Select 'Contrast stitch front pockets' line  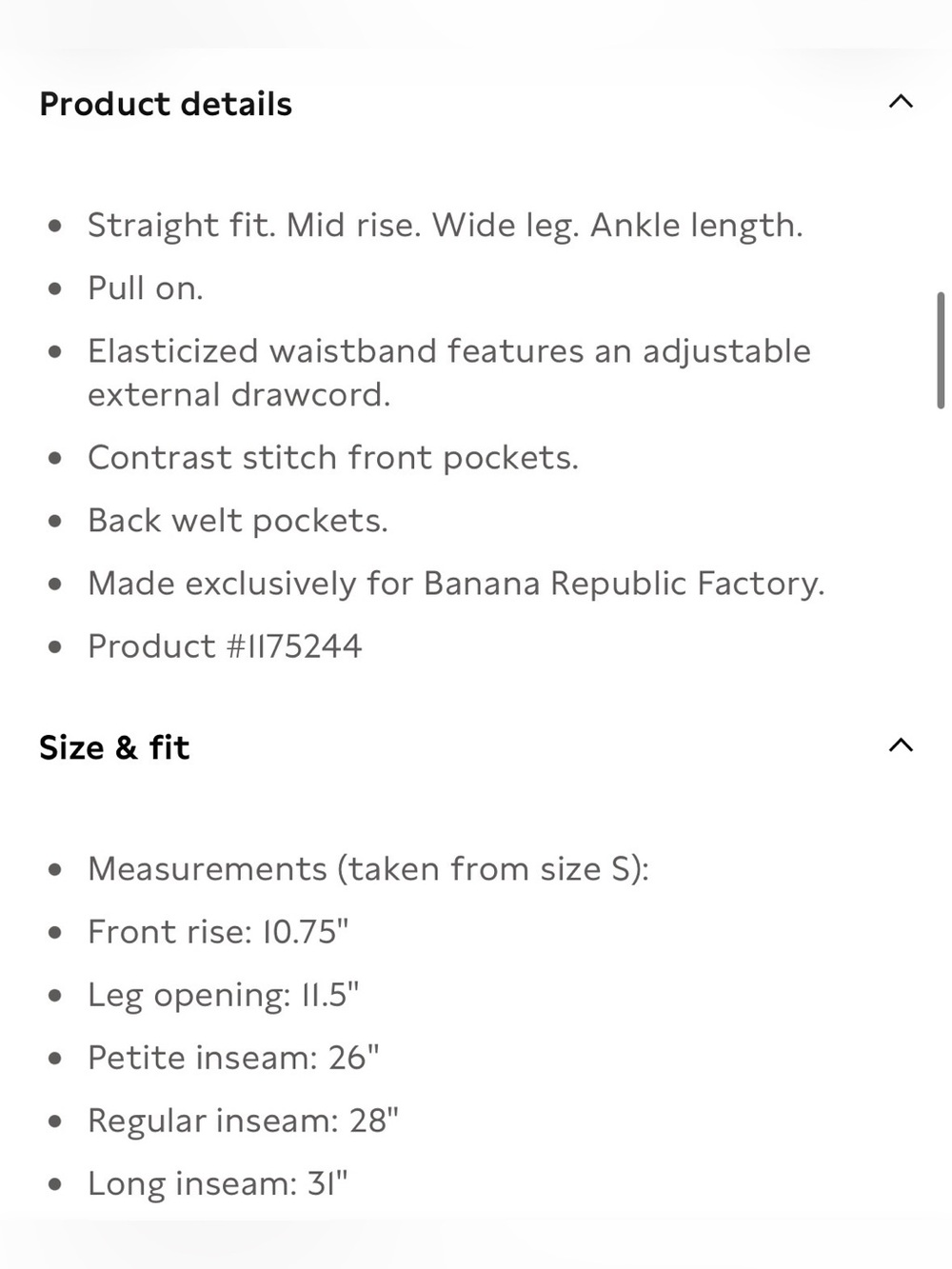[x=333, y=458]
